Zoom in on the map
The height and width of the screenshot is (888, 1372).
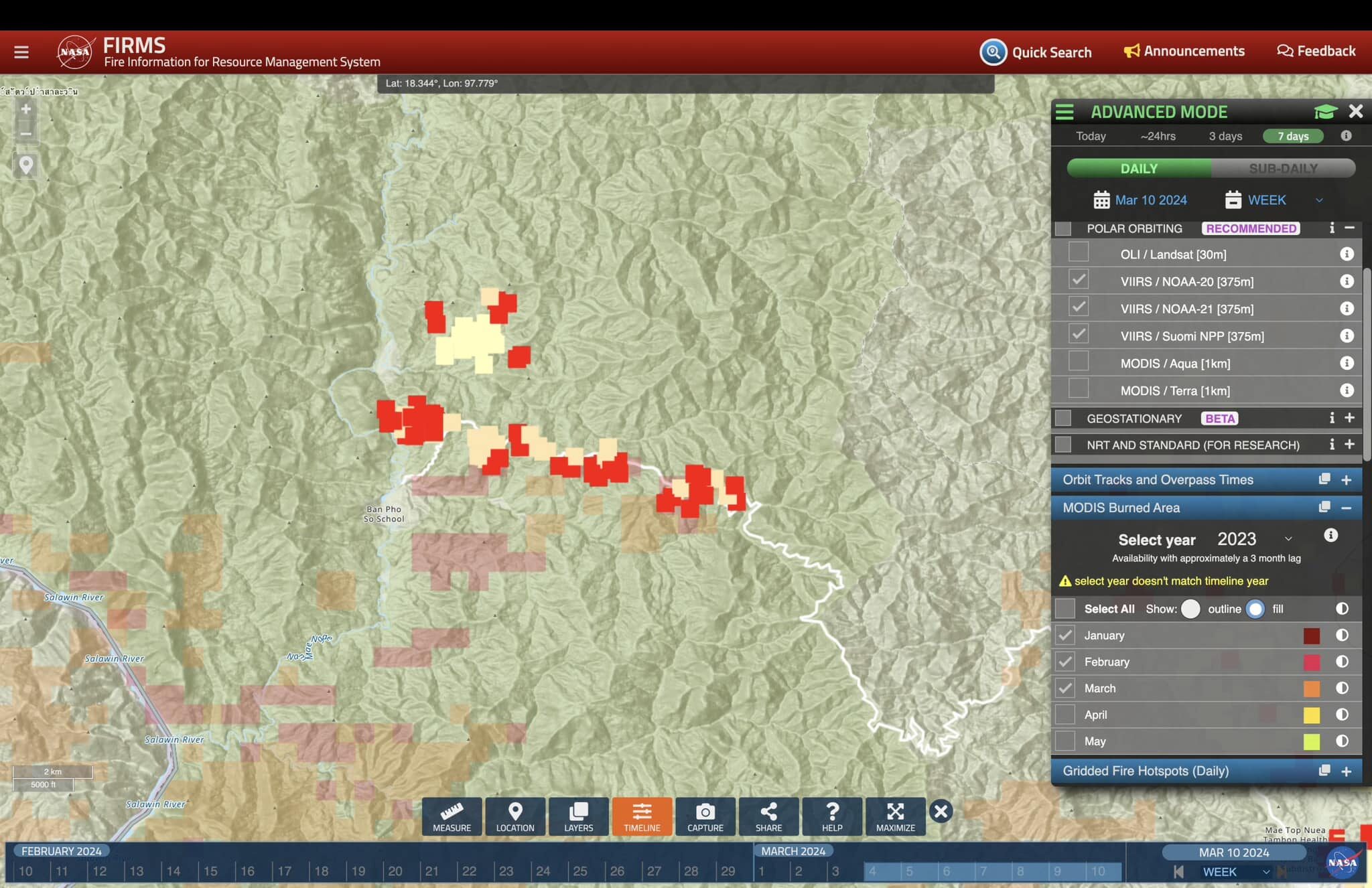(26, 109)
